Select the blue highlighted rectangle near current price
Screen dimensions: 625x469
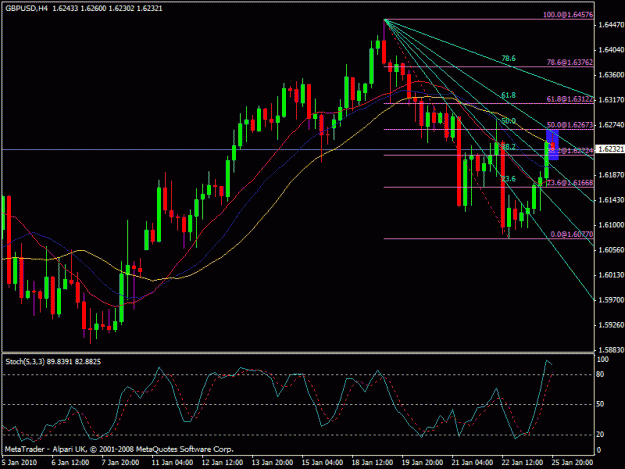552,145
